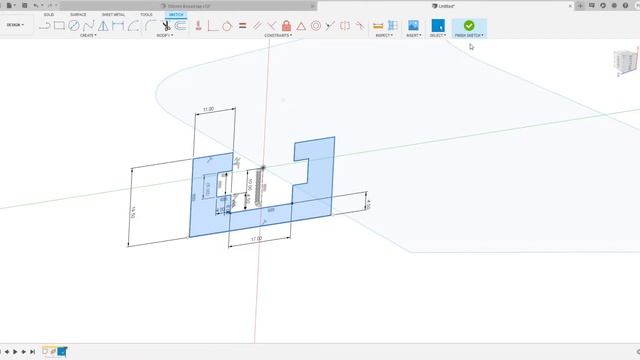Image resolution: width=640 pixels, height=360 pixels.
Task: Select the 17.00 dimension label
Action: [256, 238]
